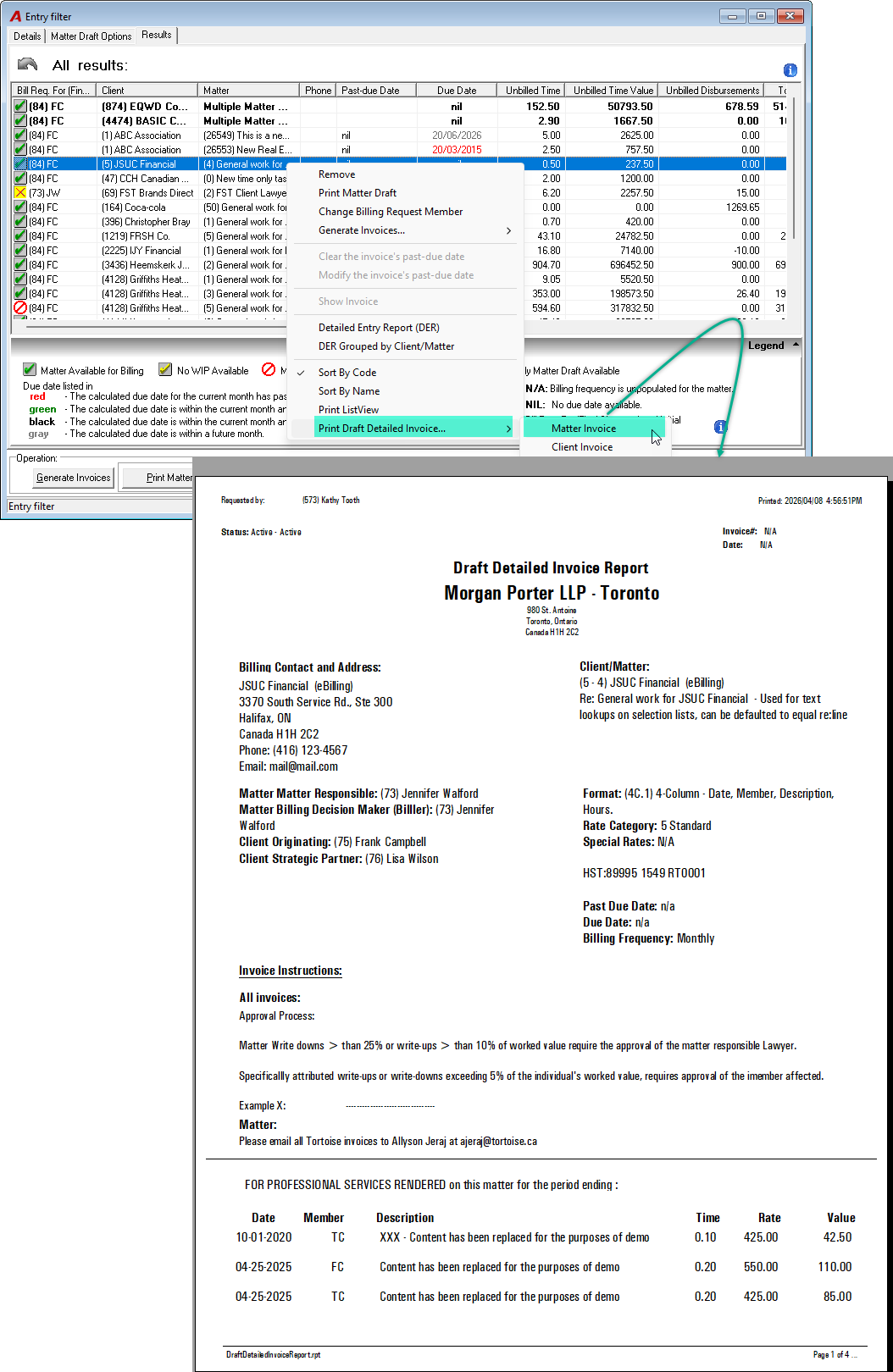This screenshot has height=1372, width=893.
Task: Click the status icon on the EQWD Co row
Action: pos(20,107)
